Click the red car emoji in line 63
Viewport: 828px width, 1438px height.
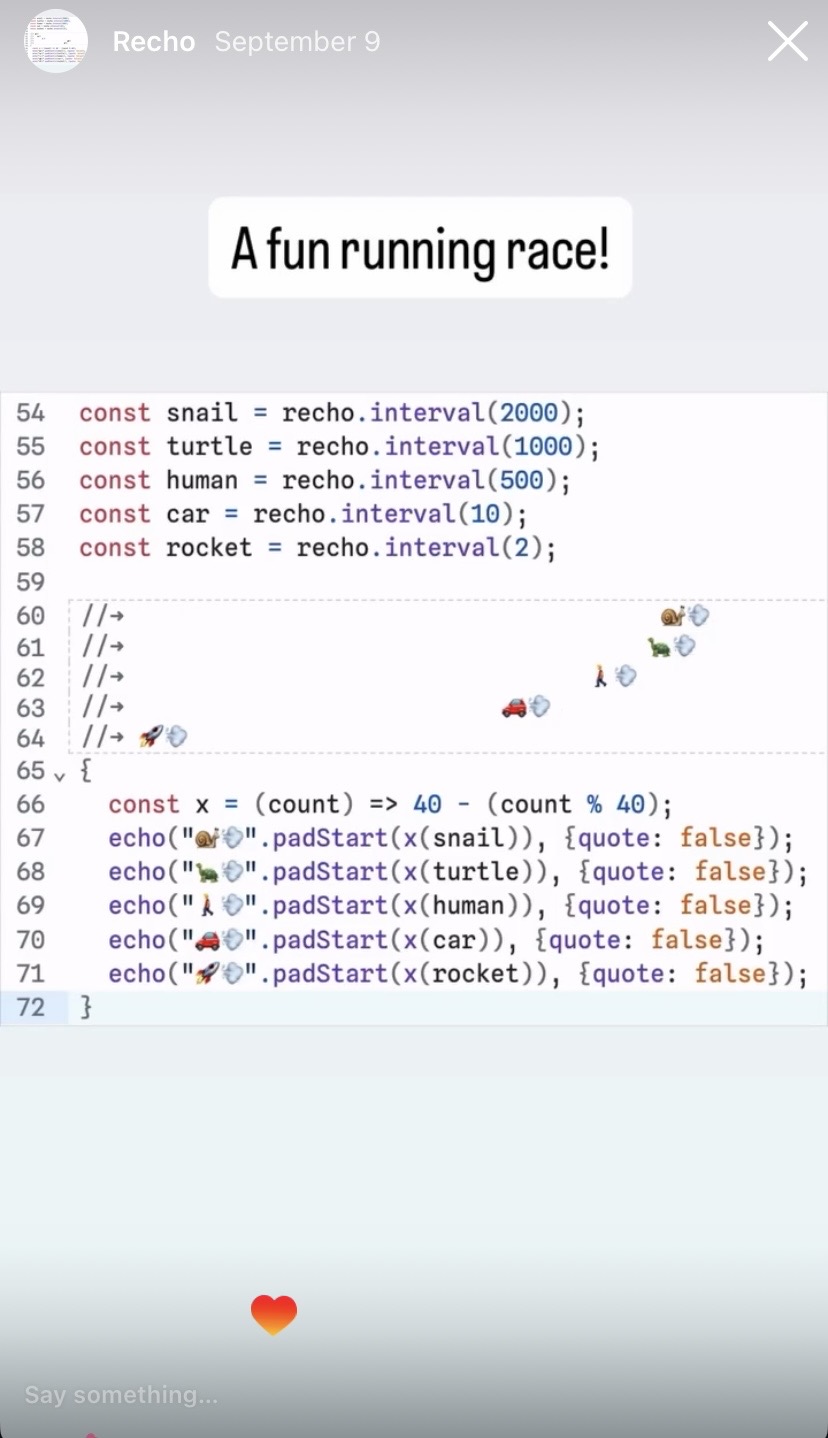click(514, 708)
